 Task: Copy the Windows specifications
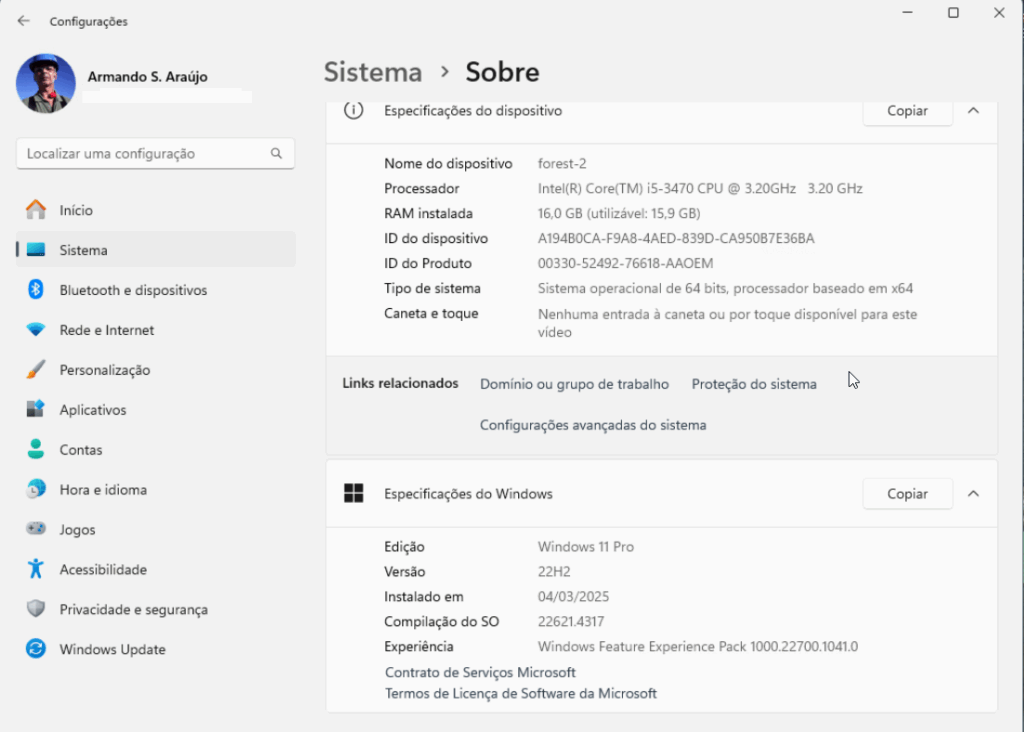click(907, 494)
